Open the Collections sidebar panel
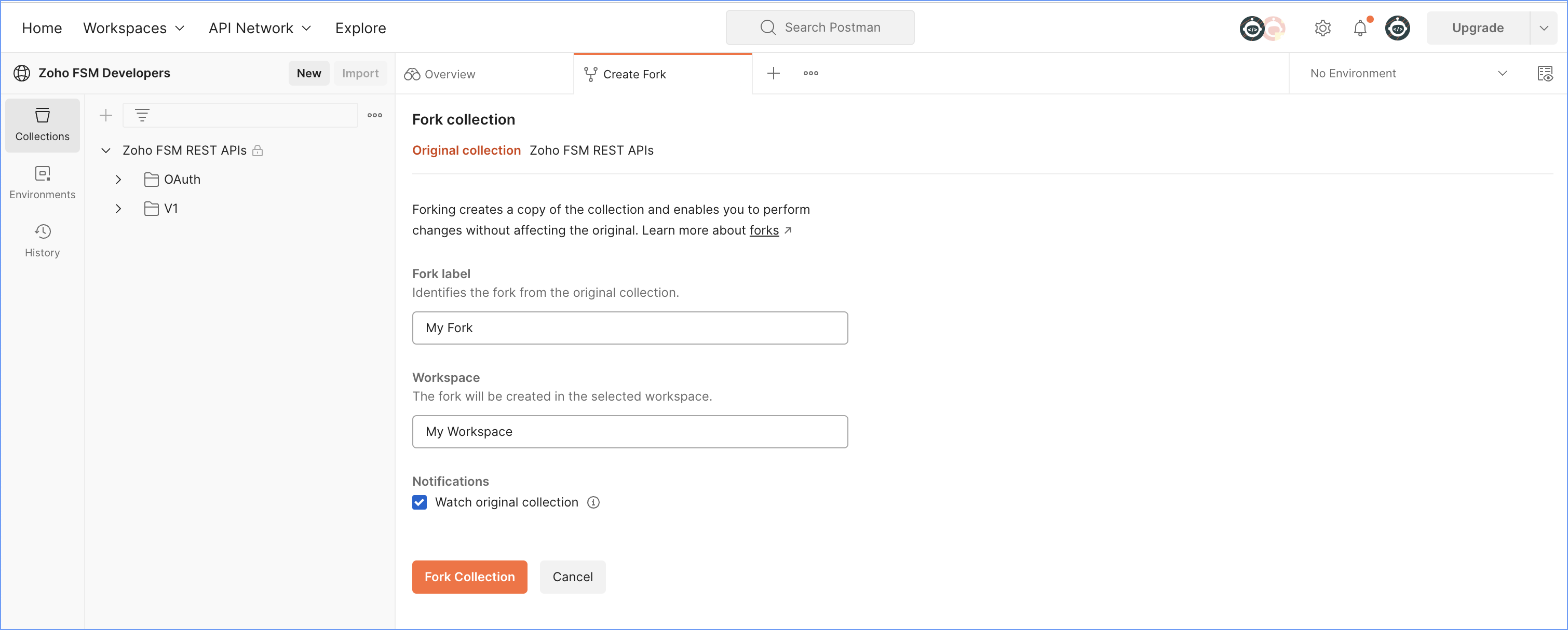This screenshot has height=630, width=1568. (42, 125)
